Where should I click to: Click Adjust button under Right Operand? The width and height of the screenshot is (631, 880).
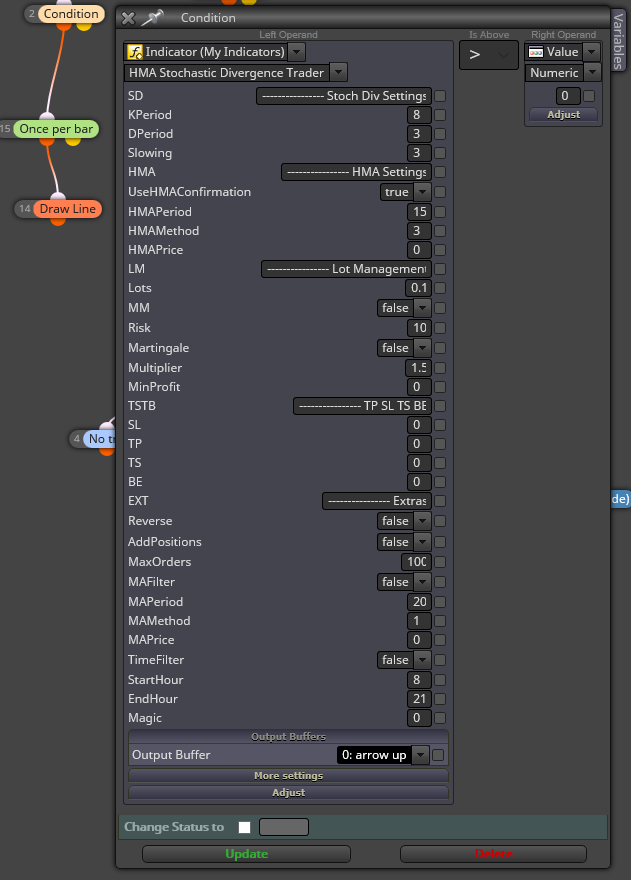coord(564,114)
